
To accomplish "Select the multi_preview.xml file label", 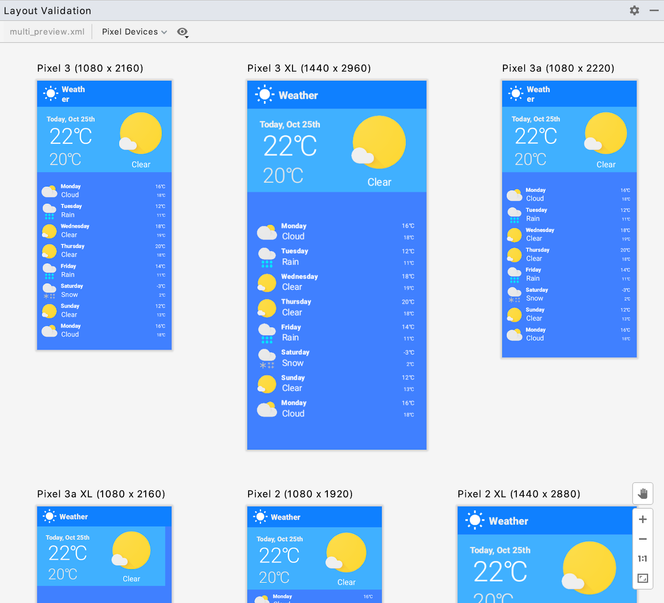I will click(x=47, y=32).
